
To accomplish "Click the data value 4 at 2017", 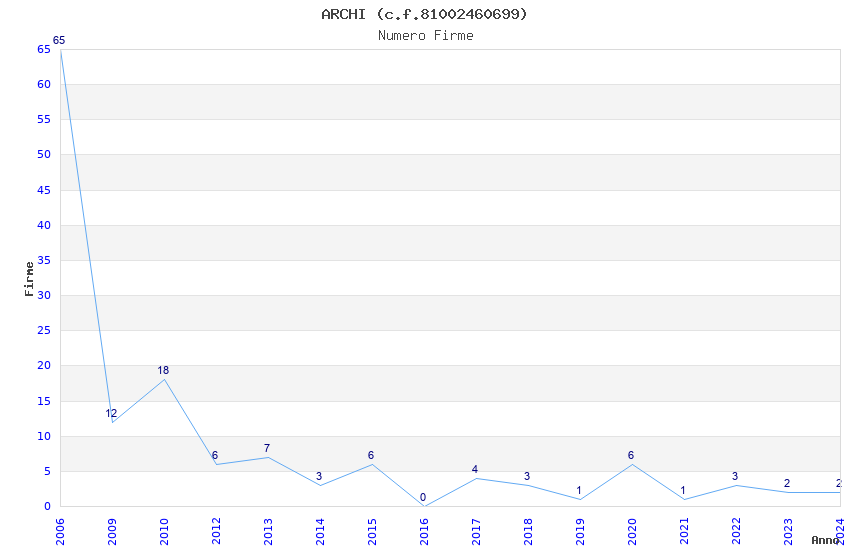I will [x=475, y=469].
